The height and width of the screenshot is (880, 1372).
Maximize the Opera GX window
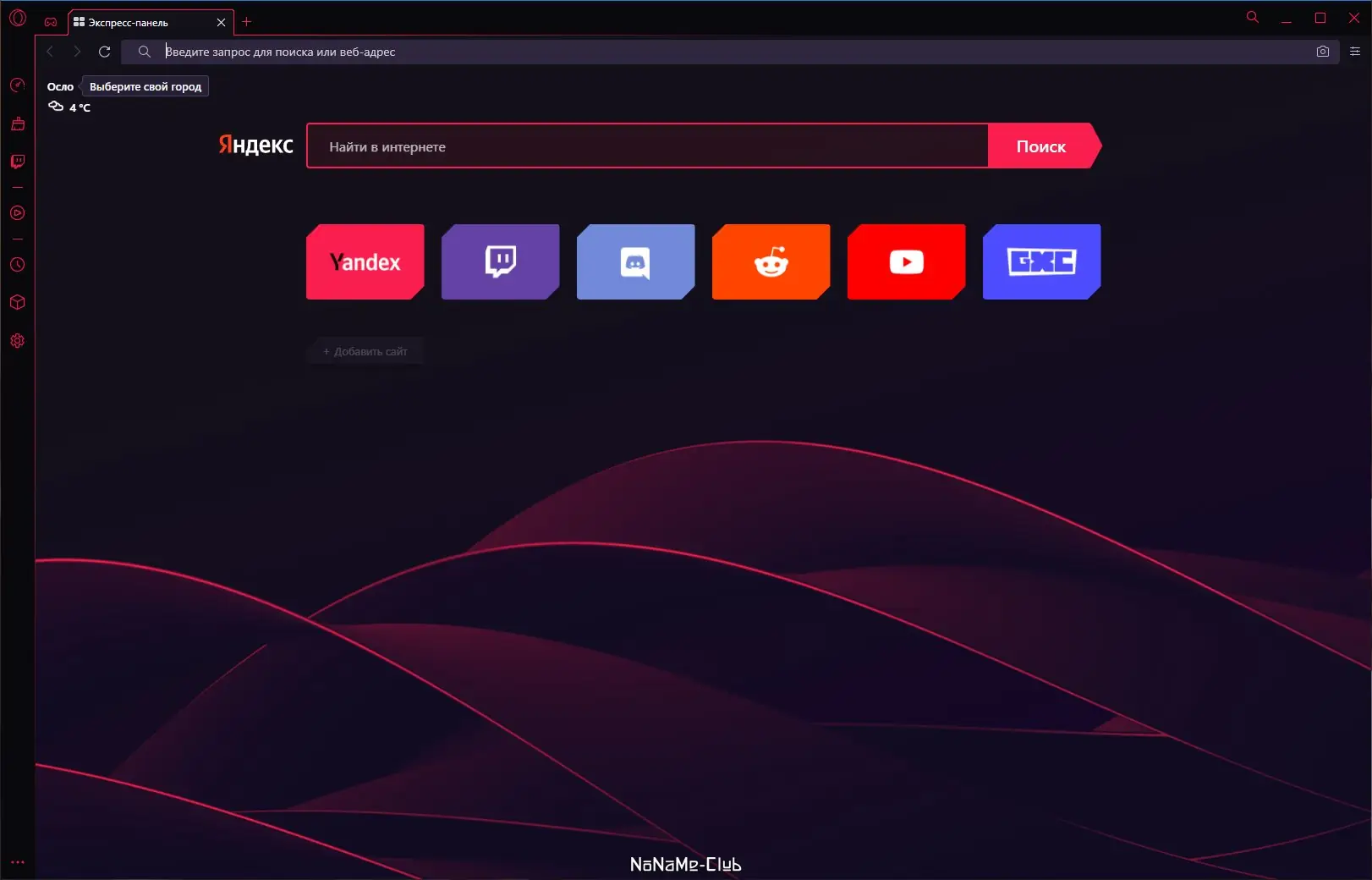tap(1320, 18)
